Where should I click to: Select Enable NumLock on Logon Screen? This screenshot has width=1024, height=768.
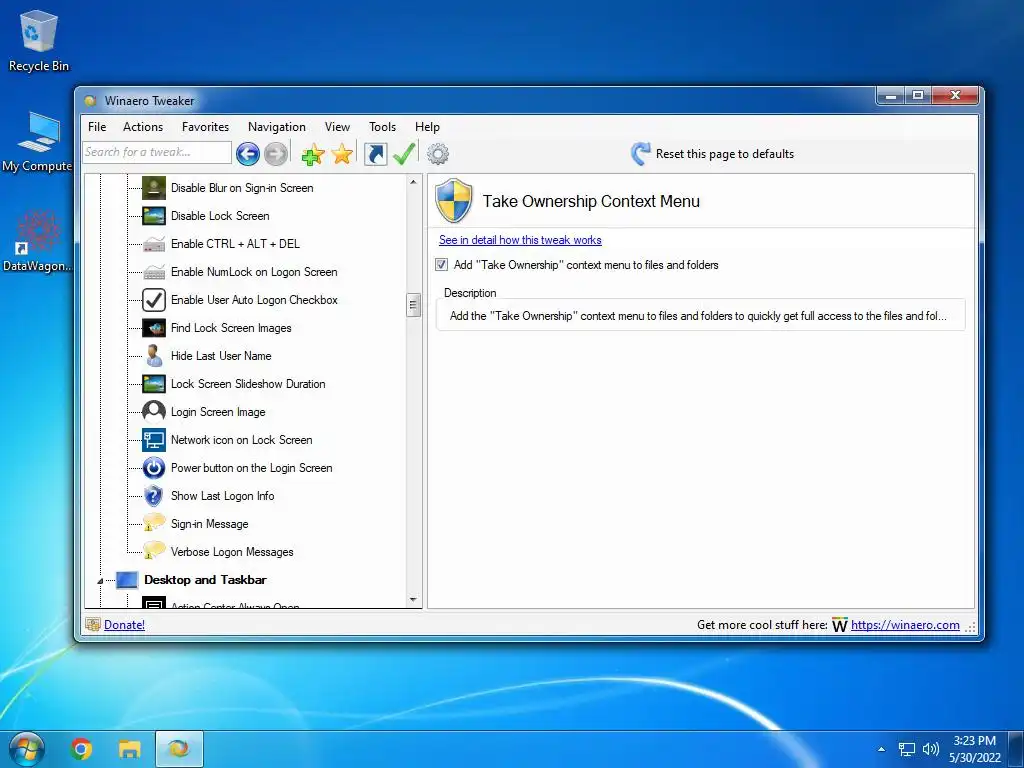pyautogui.click(x=254, y=272)
